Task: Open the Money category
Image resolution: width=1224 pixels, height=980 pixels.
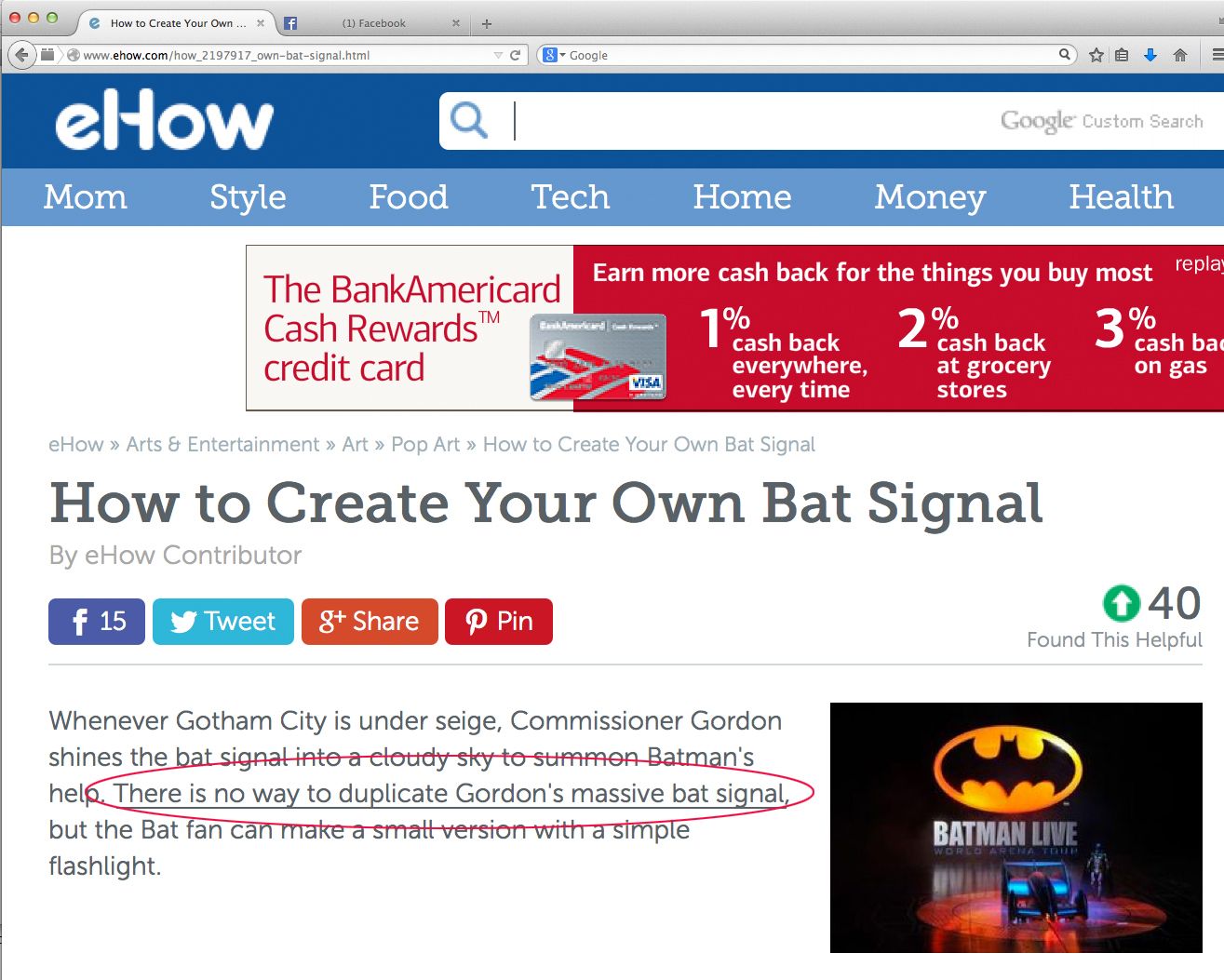Action: [x=930, y=197]
